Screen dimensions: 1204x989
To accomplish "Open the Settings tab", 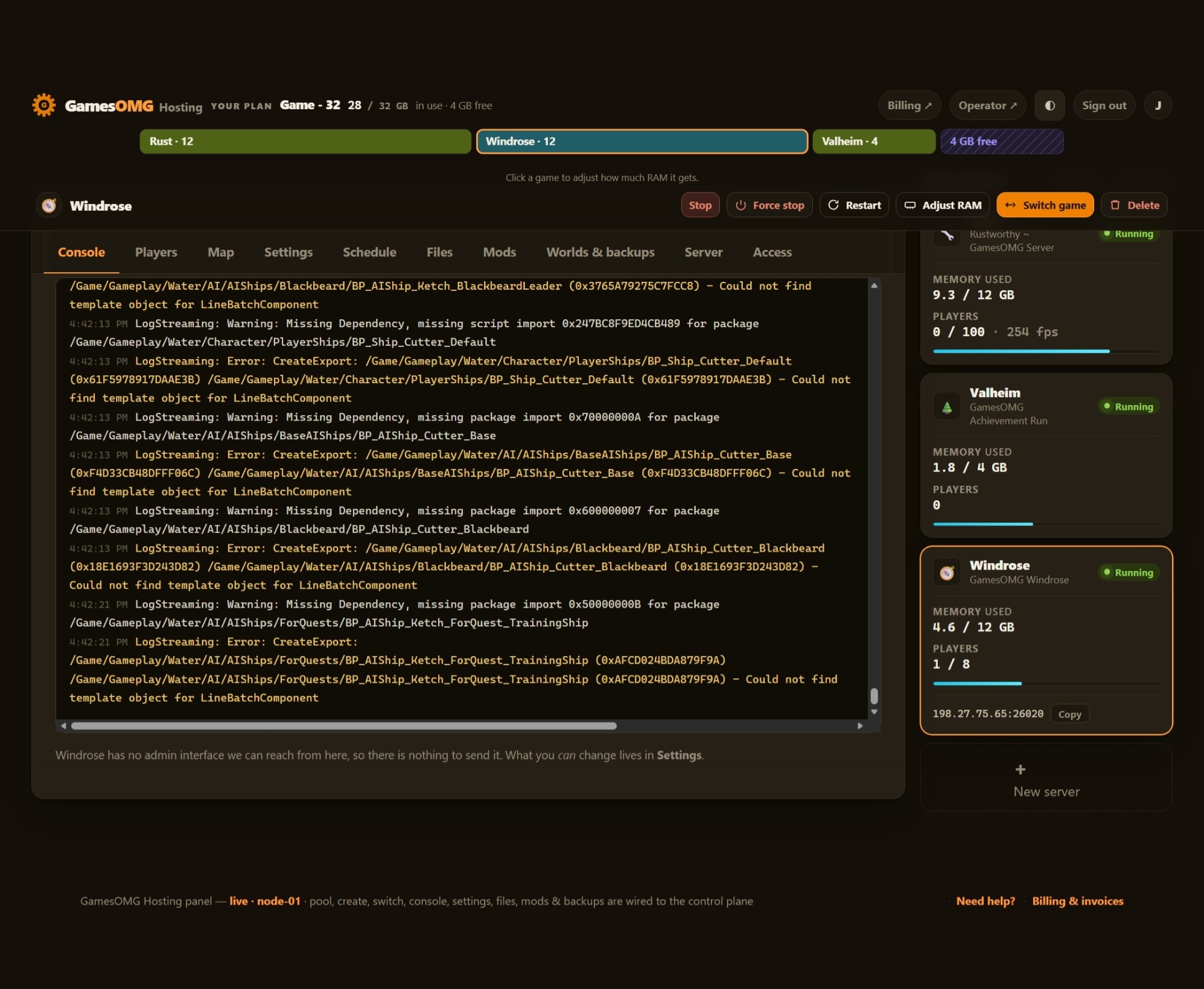I will pos(288,252).
